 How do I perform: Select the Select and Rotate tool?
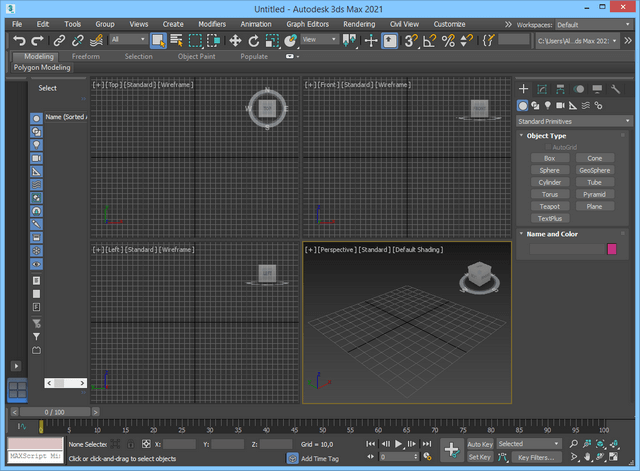[x=254, y=41]
